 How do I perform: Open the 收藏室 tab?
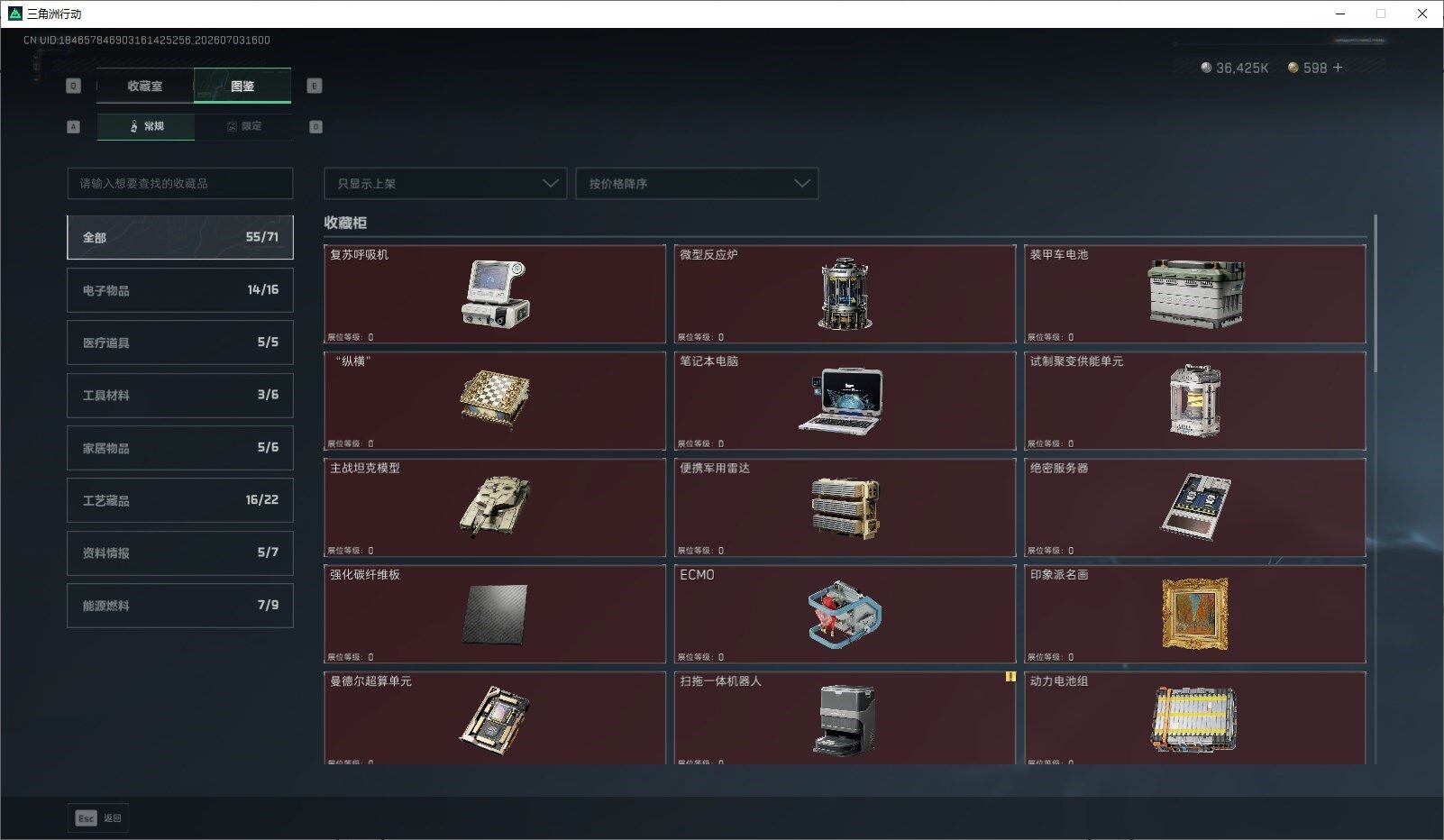[145, 86]
